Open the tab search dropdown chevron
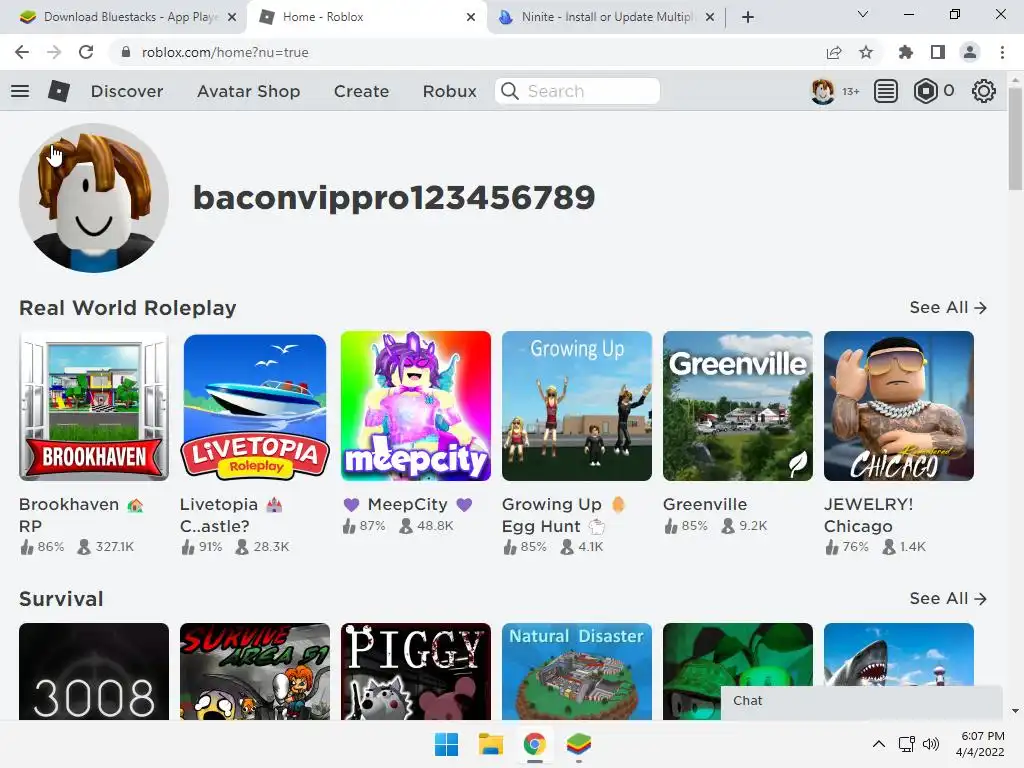1024x768 pixels. tap(863, 14)
